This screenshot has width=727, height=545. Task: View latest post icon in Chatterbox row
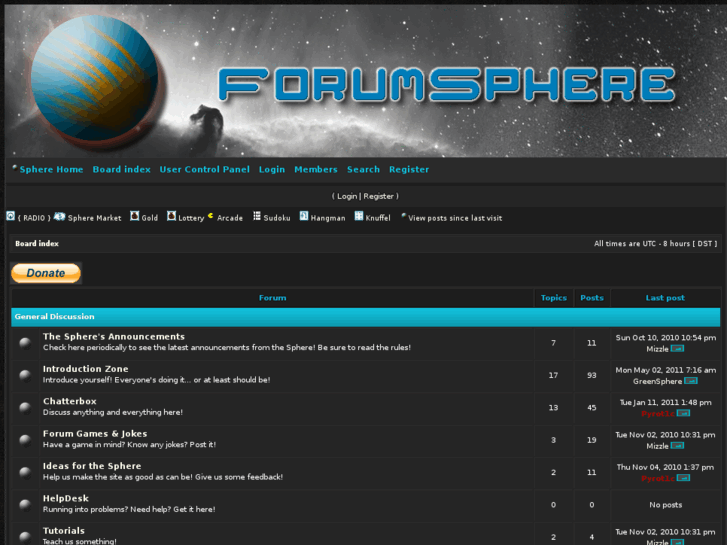click(683, 413)
